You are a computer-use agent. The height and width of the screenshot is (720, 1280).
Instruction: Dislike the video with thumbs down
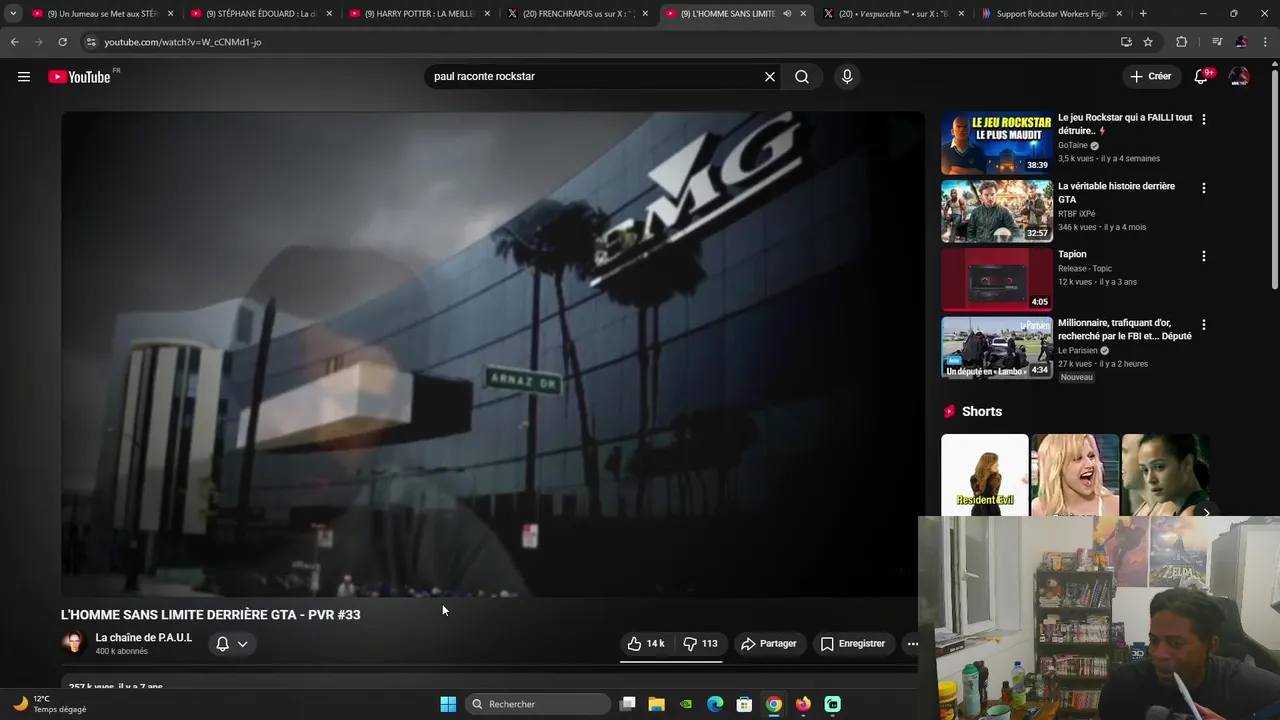click(x=700, y=644)
